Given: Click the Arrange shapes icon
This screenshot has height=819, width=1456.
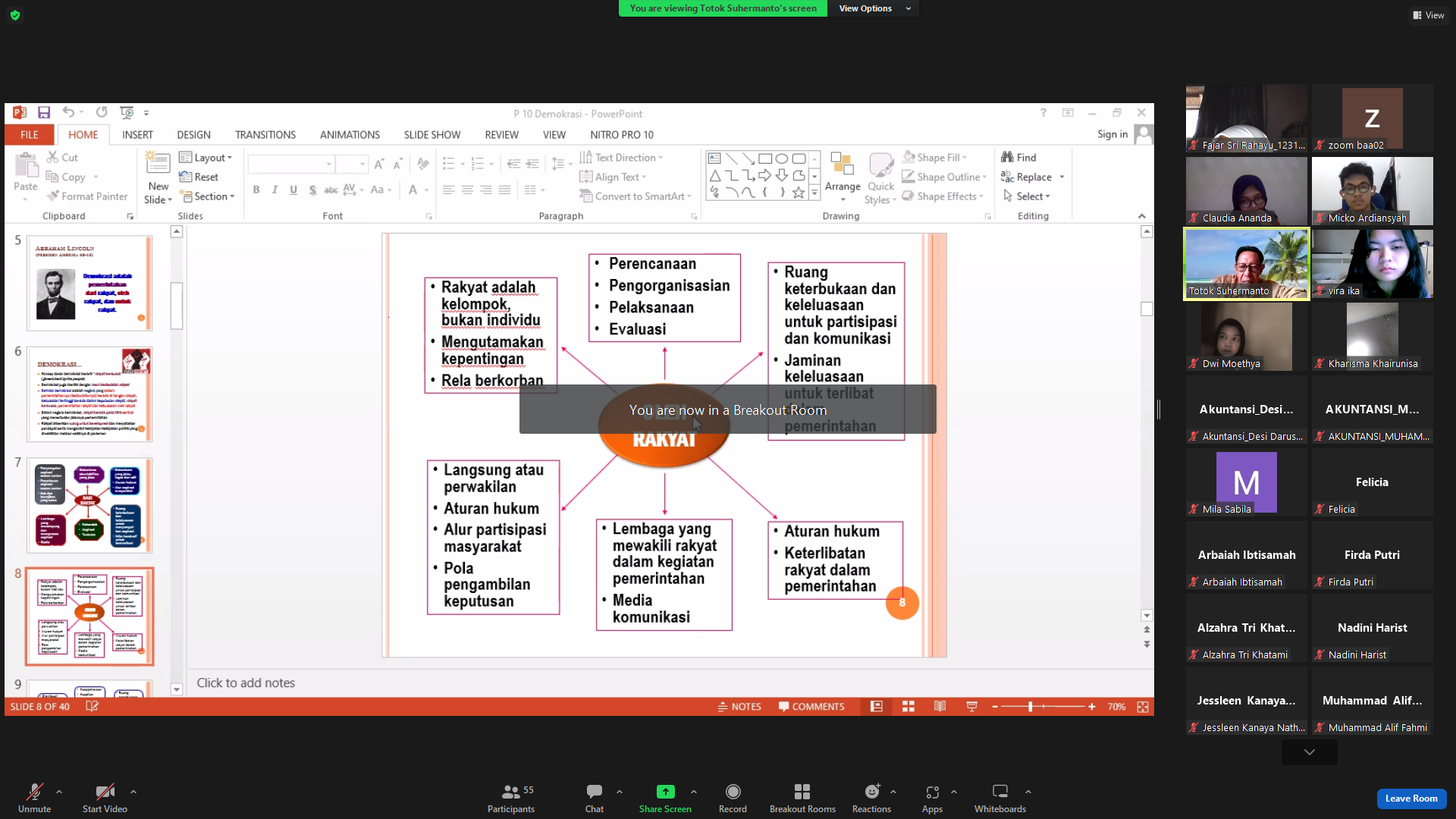Looking at the screenshot, I should click(x=843, y=164).
